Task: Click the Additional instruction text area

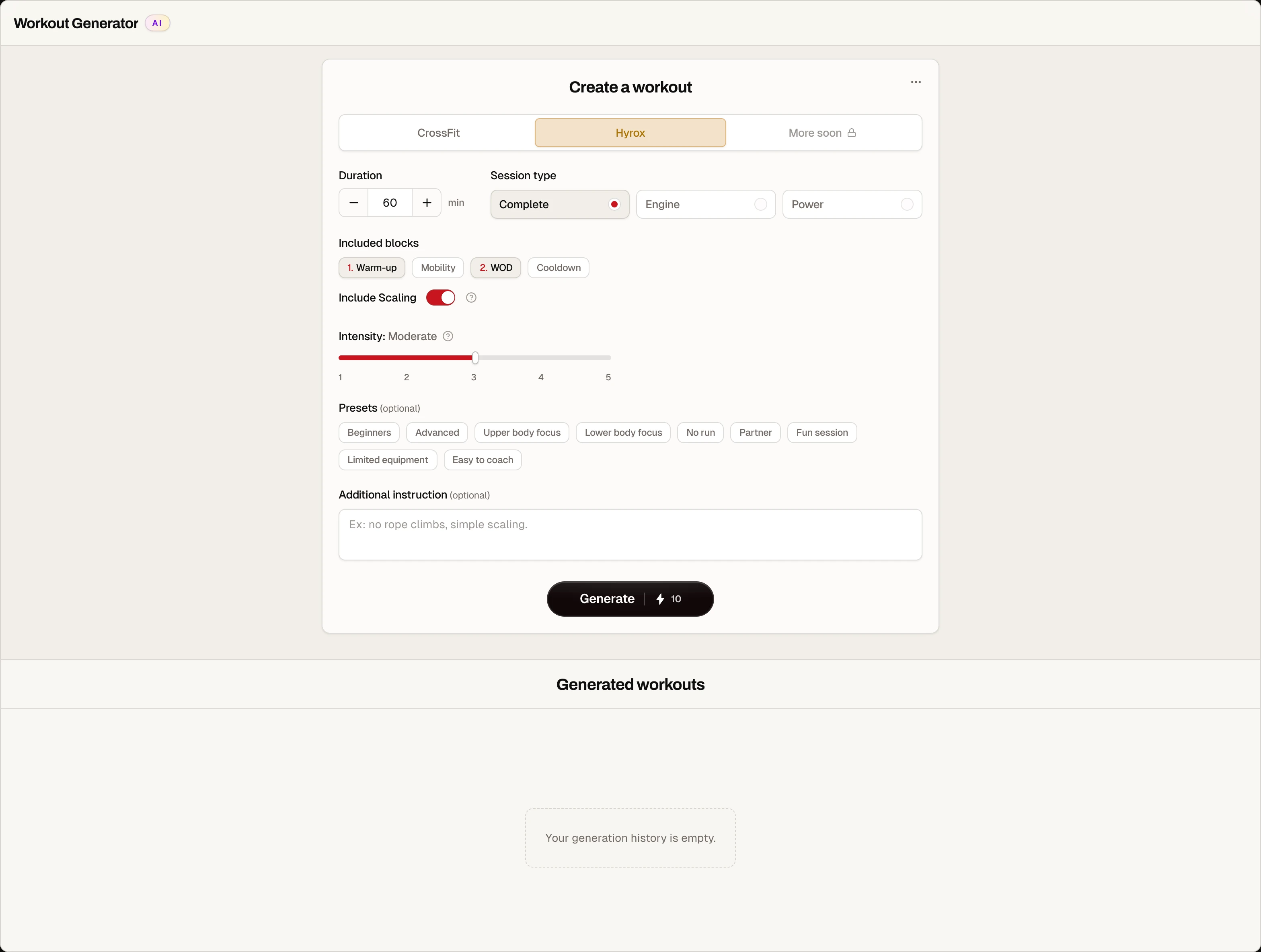Action: (x=630, y=535)
